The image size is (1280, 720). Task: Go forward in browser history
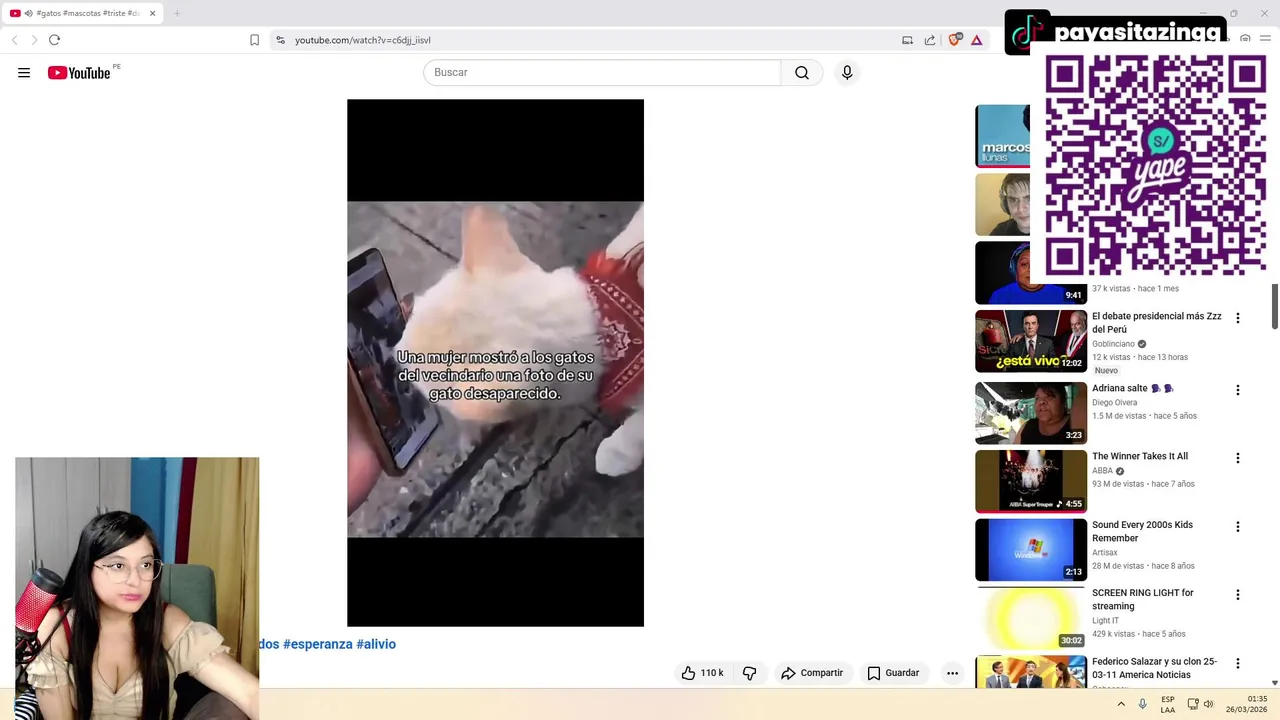[34, 40]
